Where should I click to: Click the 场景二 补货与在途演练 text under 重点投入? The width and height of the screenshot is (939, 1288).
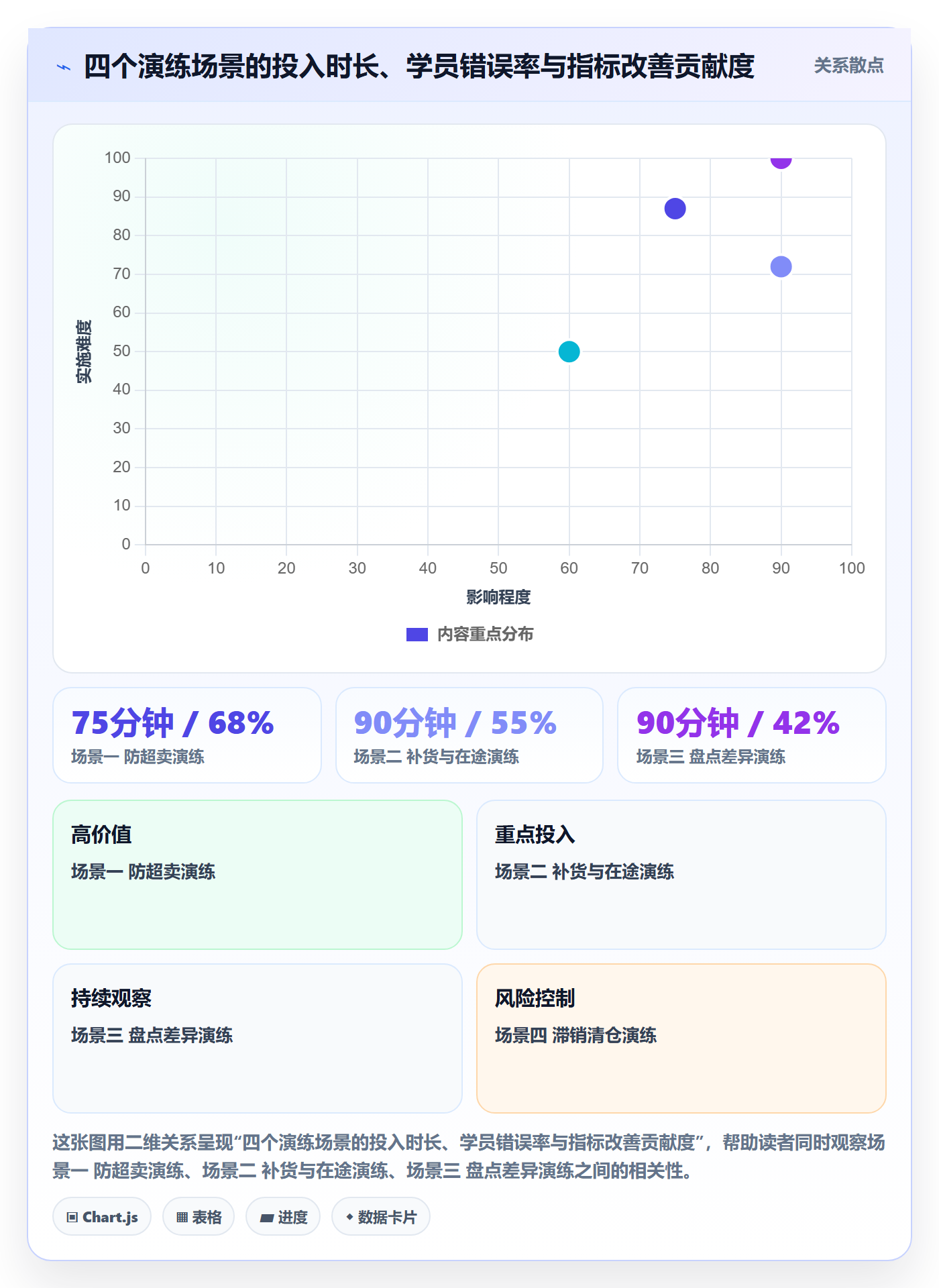[584, 871]
